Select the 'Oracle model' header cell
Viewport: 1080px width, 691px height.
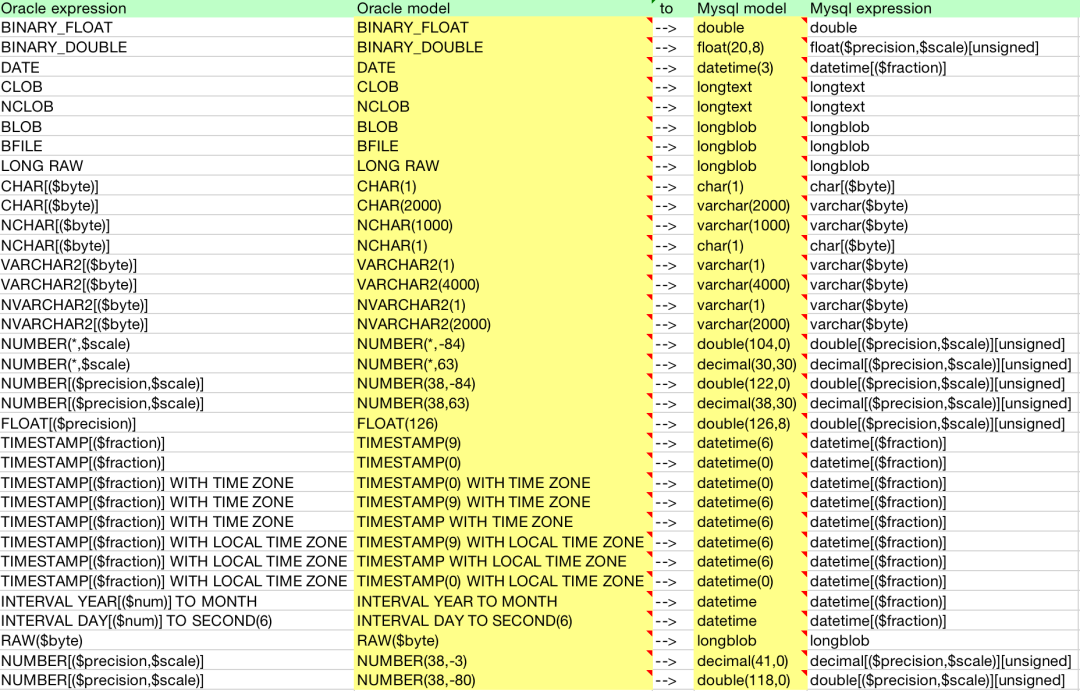click(x=503, y=8)
